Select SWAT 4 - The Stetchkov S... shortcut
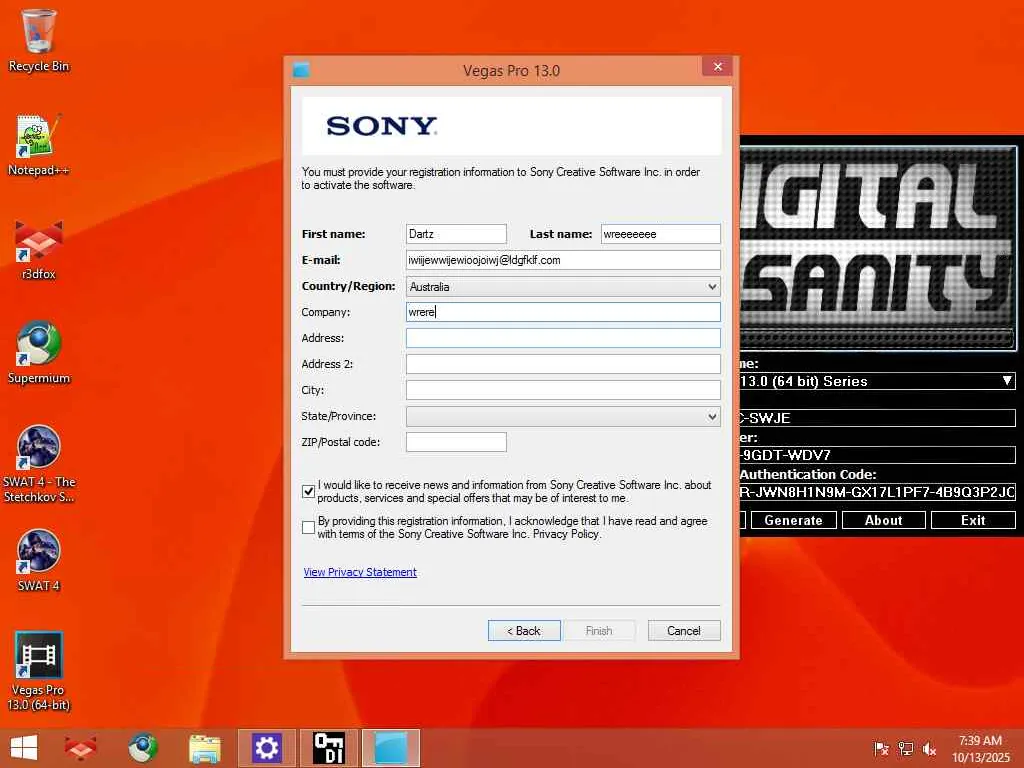The width and height of the screenshot is (1024, 768). point(39,464)
